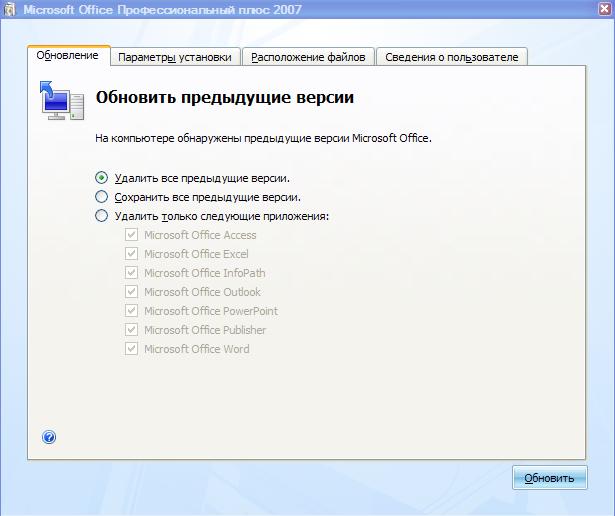Click the 'Microsoft Office PowerPoint' label text
The height and width of the screenshot is (516, 615).
click(x=211, y=311)
